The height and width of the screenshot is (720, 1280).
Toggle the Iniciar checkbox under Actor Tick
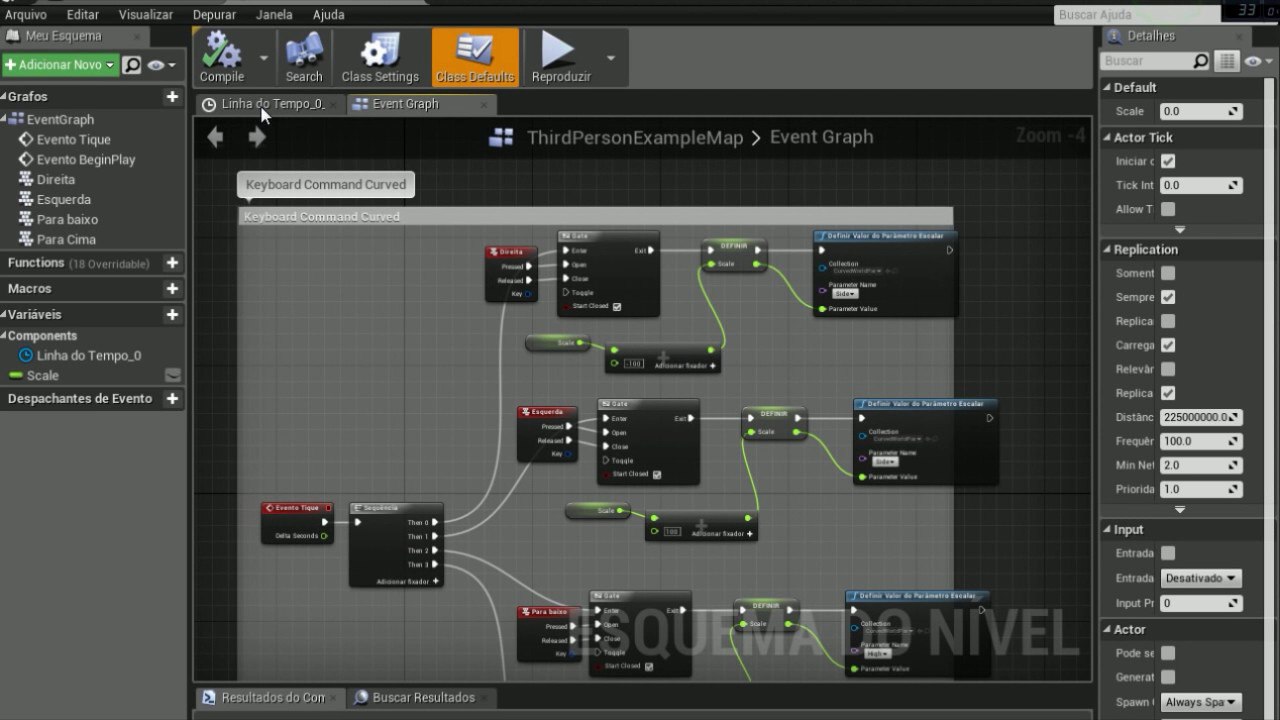(1168, 161)
